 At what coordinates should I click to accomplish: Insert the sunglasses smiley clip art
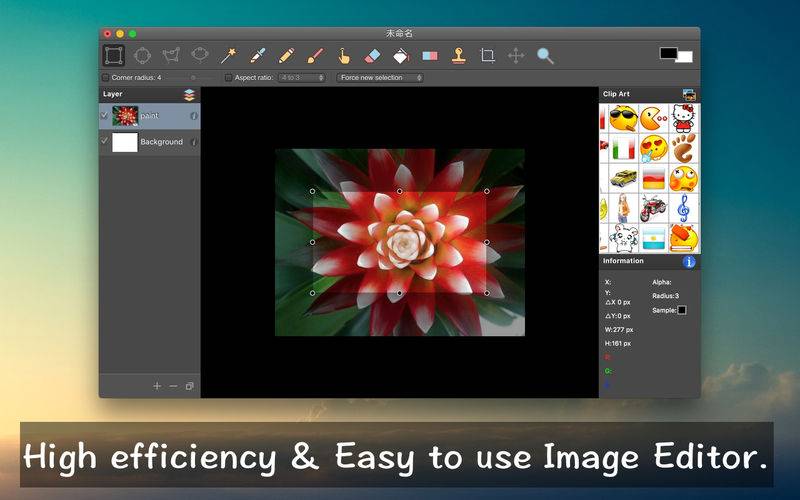point(623,118)
